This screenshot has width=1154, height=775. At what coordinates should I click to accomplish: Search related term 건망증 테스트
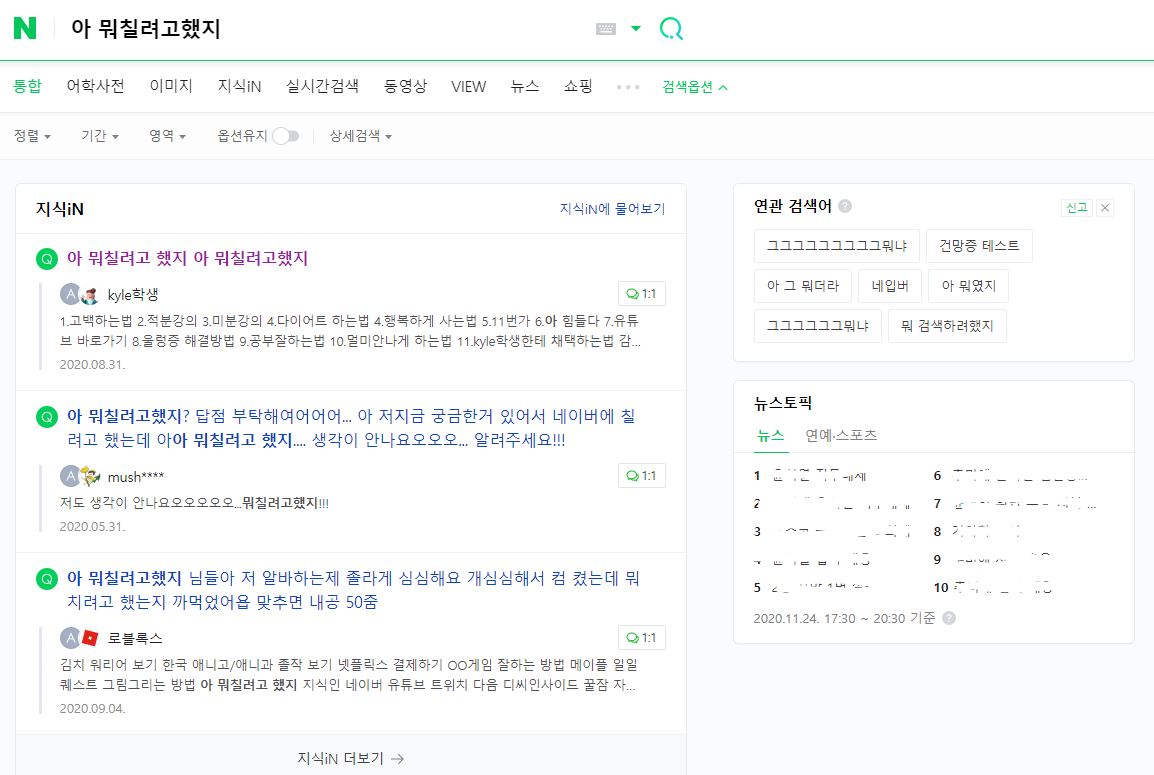(979, 246)
